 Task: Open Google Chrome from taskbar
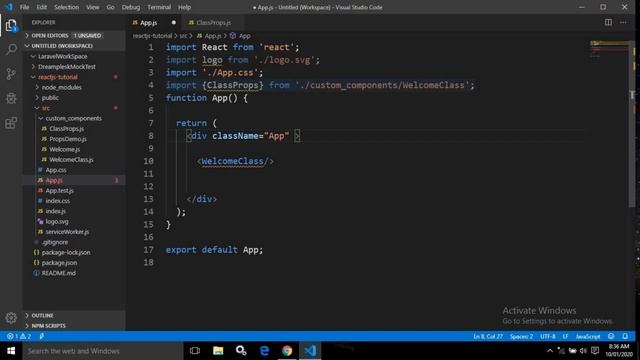pyautogui.click(x=287, y=351)
